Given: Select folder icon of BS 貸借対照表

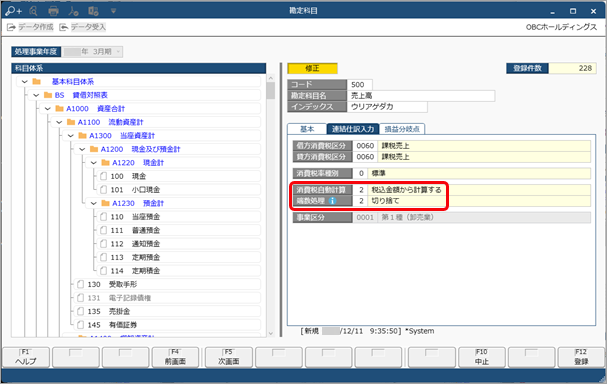Looking at the screenshot, I should coord(48,95).
